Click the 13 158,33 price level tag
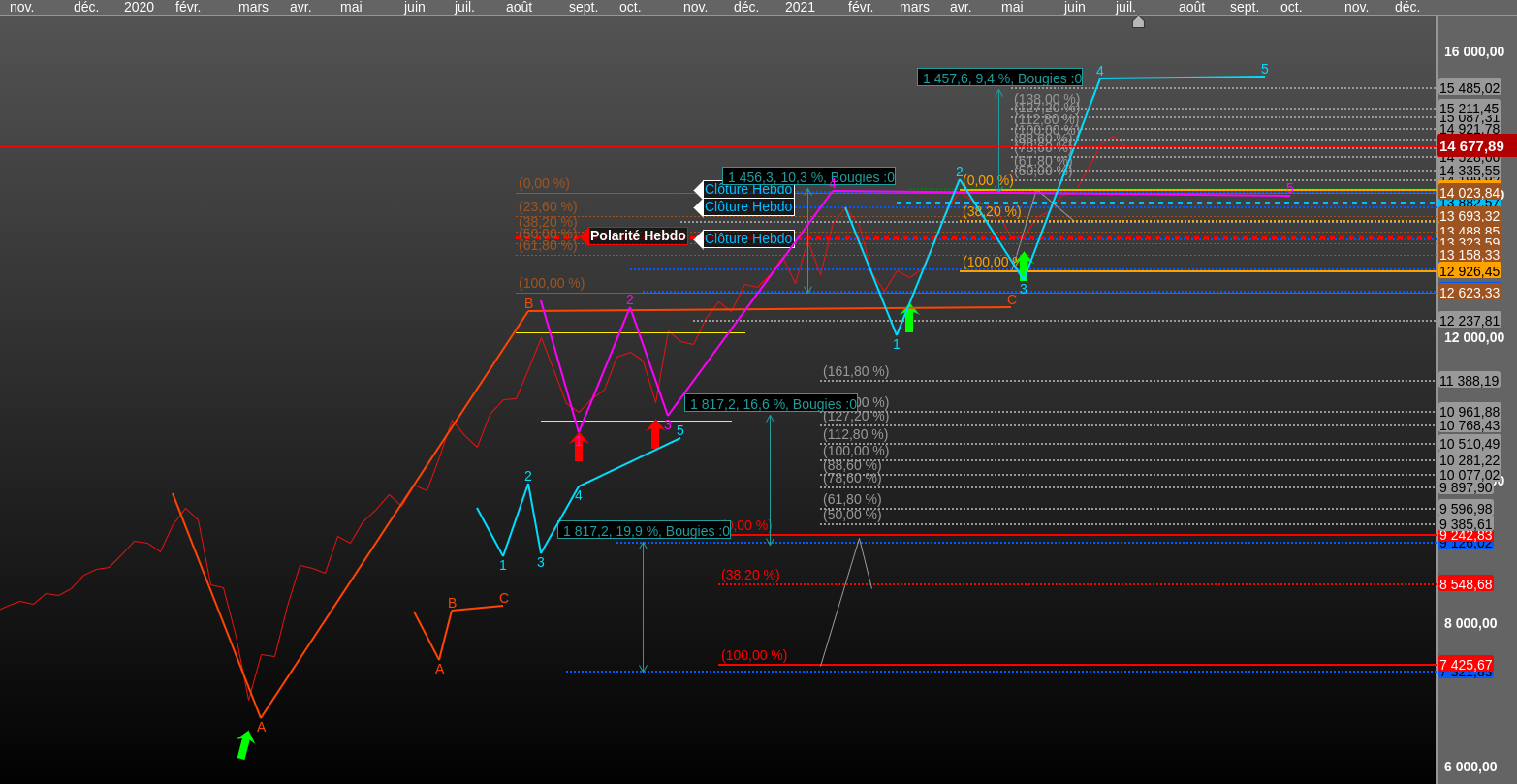The image size is (1517, 784). tap(1470, 255)
